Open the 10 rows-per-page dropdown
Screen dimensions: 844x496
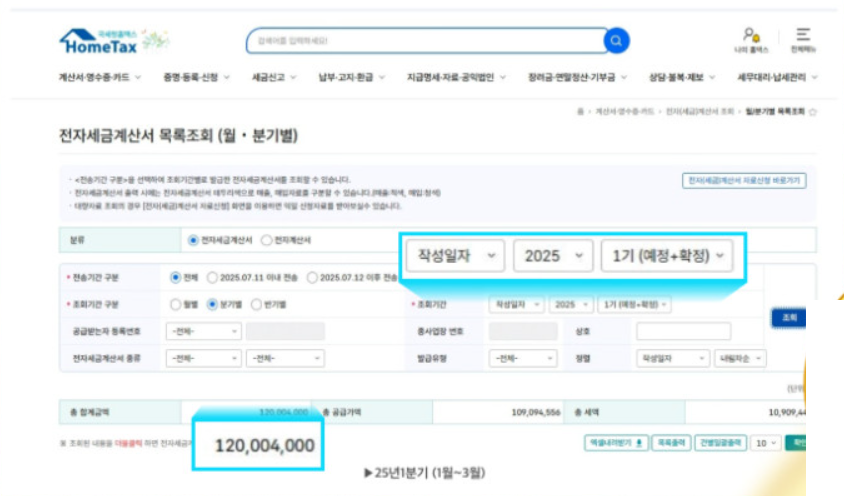pyautogui.click(x=765, y=443)
